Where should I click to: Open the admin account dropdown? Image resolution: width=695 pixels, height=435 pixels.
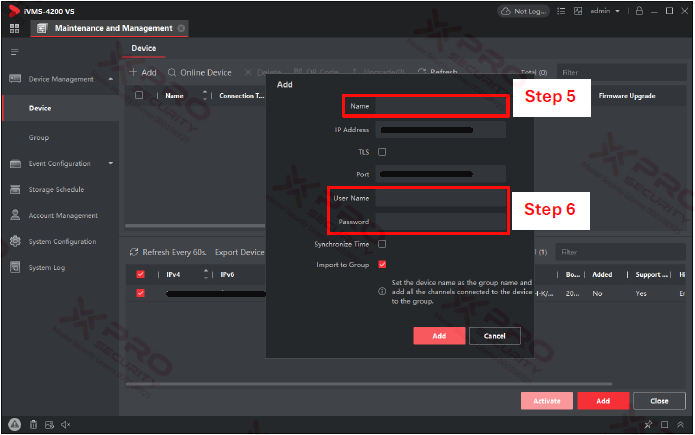click(x=603, y=11)
